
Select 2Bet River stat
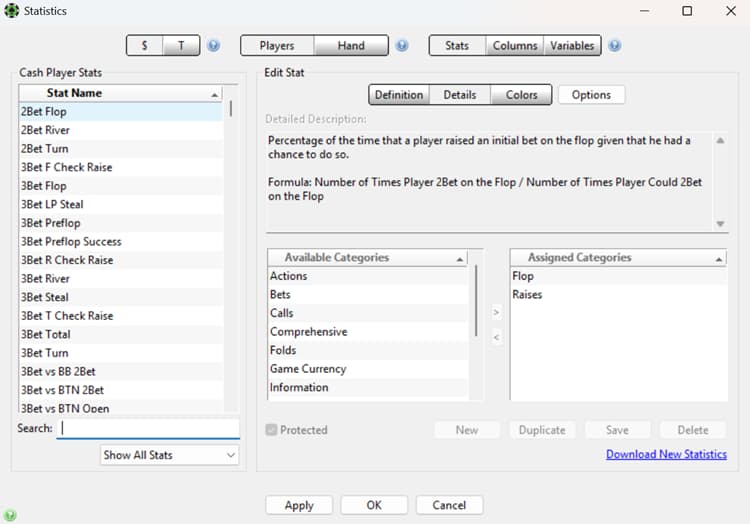[121, 130]
